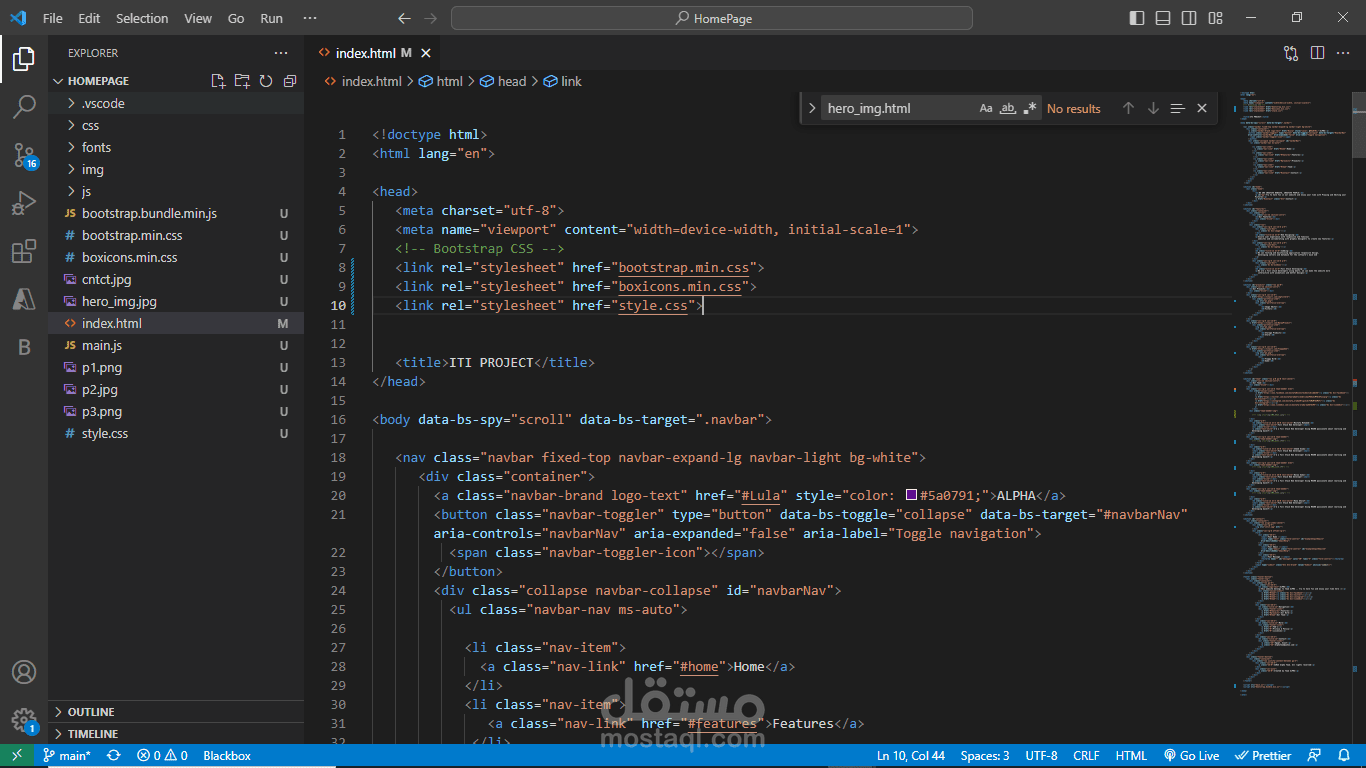Go to previous match in find widget
The image size is (1366, 768).
coord(1128,108)
